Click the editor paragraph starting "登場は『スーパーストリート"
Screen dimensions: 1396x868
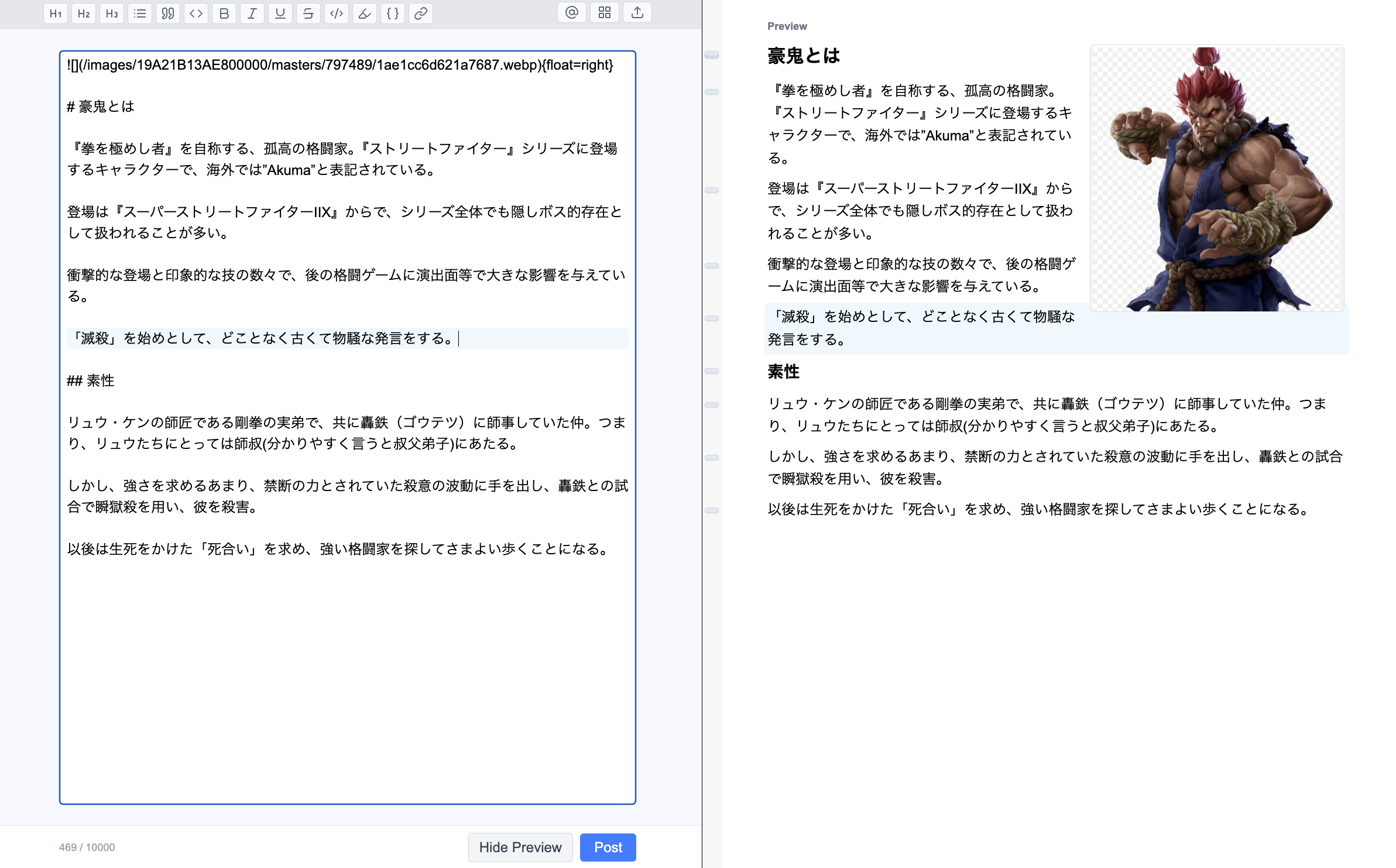[345, 222]
